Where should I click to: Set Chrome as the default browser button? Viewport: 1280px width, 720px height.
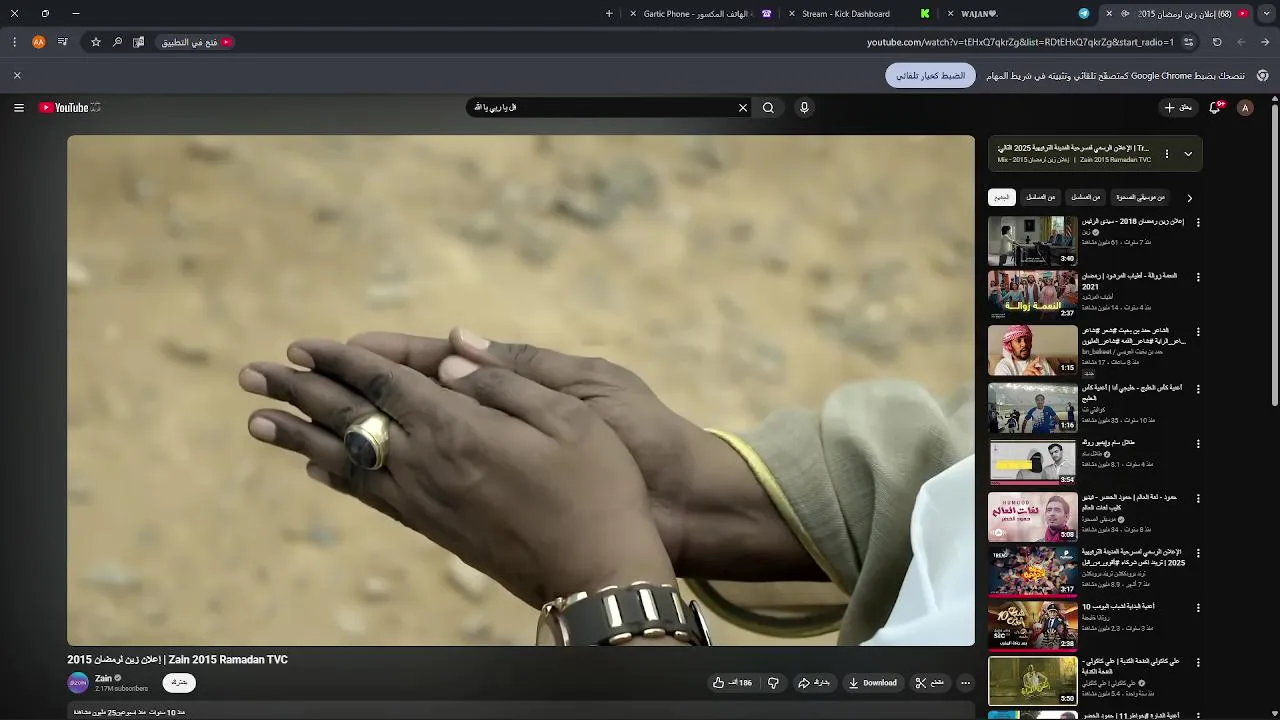[x=930, y=75]
